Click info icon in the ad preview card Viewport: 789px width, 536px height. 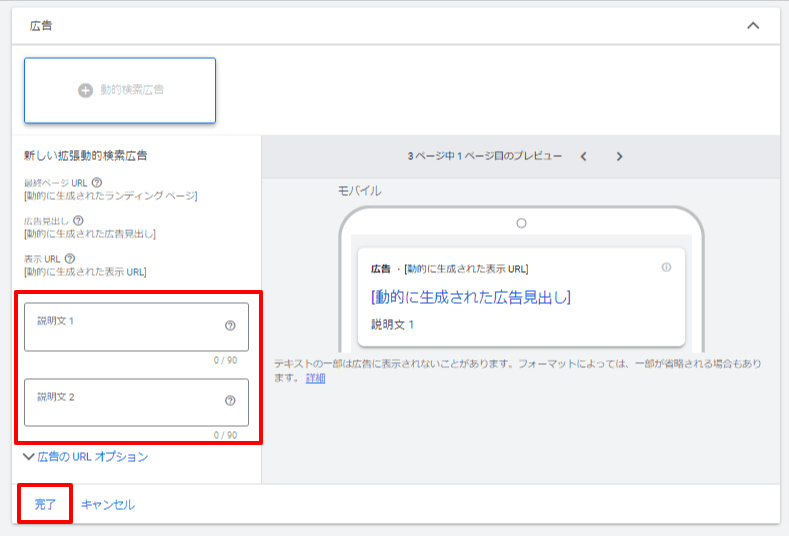point(667,268)
